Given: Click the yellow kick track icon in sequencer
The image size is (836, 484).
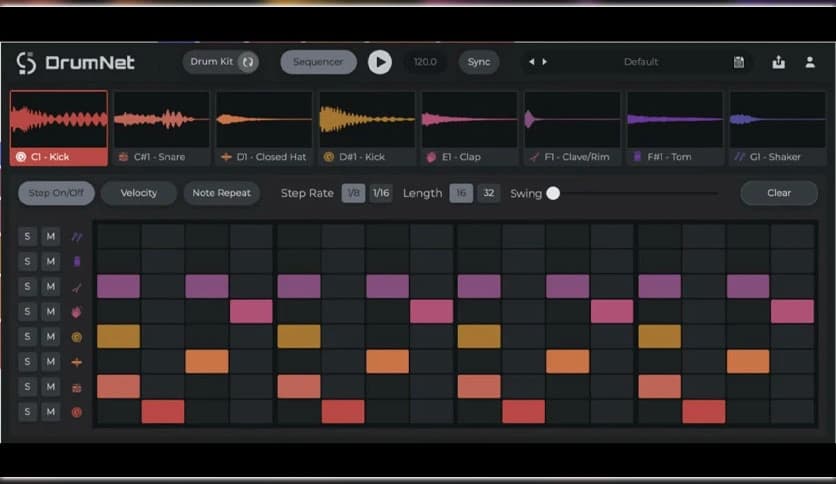Looking at the screenshot, I should click(77, 337).
